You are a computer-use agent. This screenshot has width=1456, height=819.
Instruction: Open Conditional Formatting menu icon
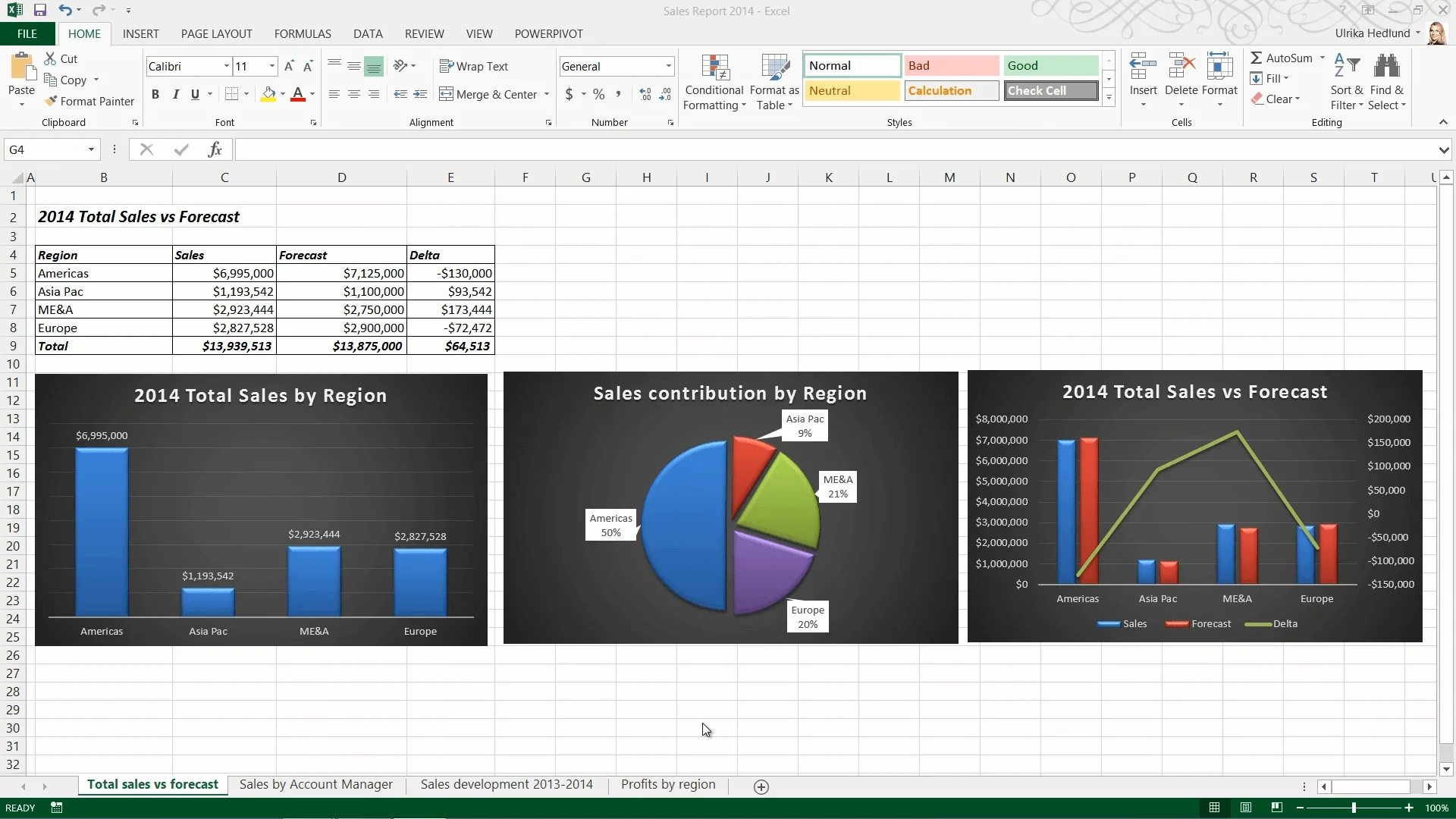point(714,67)
